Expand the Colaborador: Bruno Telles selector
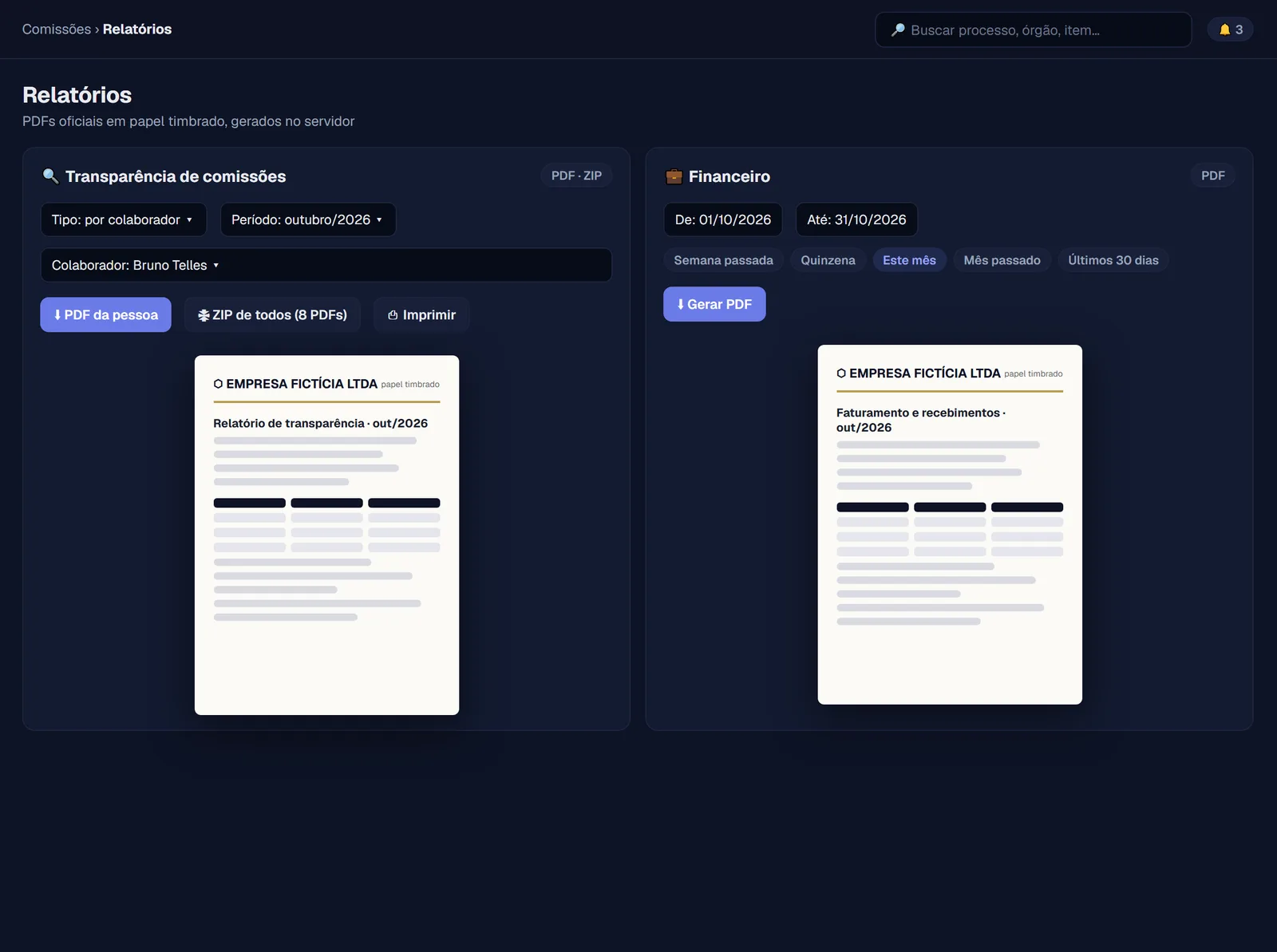The image size is (1277, 952). point(326,265)
